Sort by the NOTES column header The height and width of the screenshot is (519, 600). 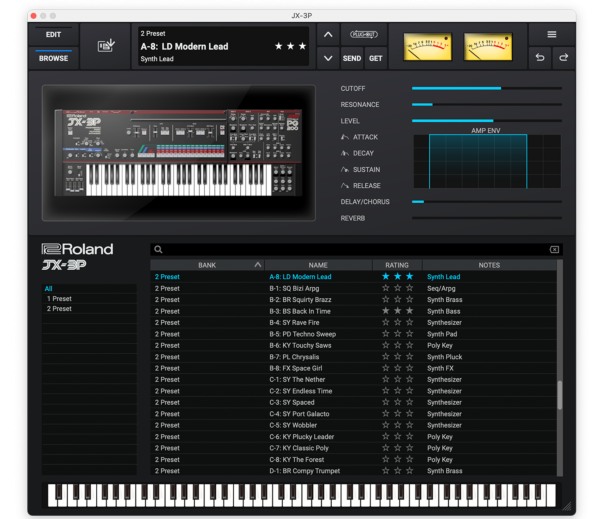489,265
